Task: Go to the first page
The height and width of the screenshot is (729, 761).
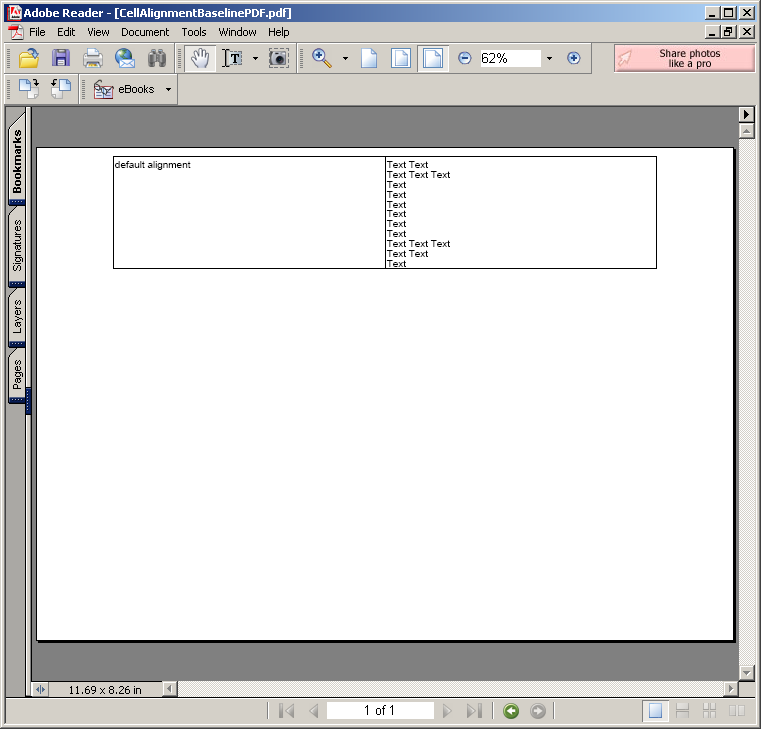Action: click(287, 711)
